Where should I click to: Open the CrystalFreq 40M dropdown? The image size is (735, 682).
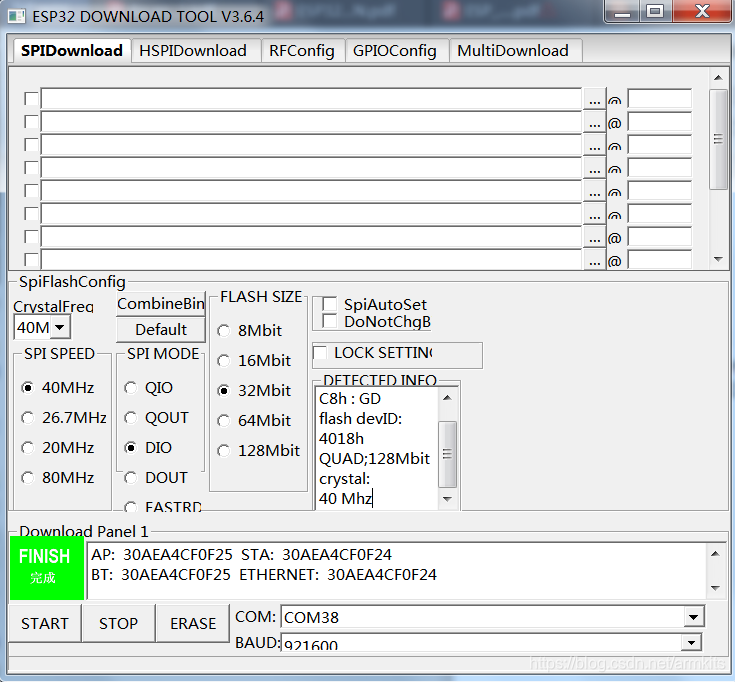pyautogui.click(x=60, y=327)
